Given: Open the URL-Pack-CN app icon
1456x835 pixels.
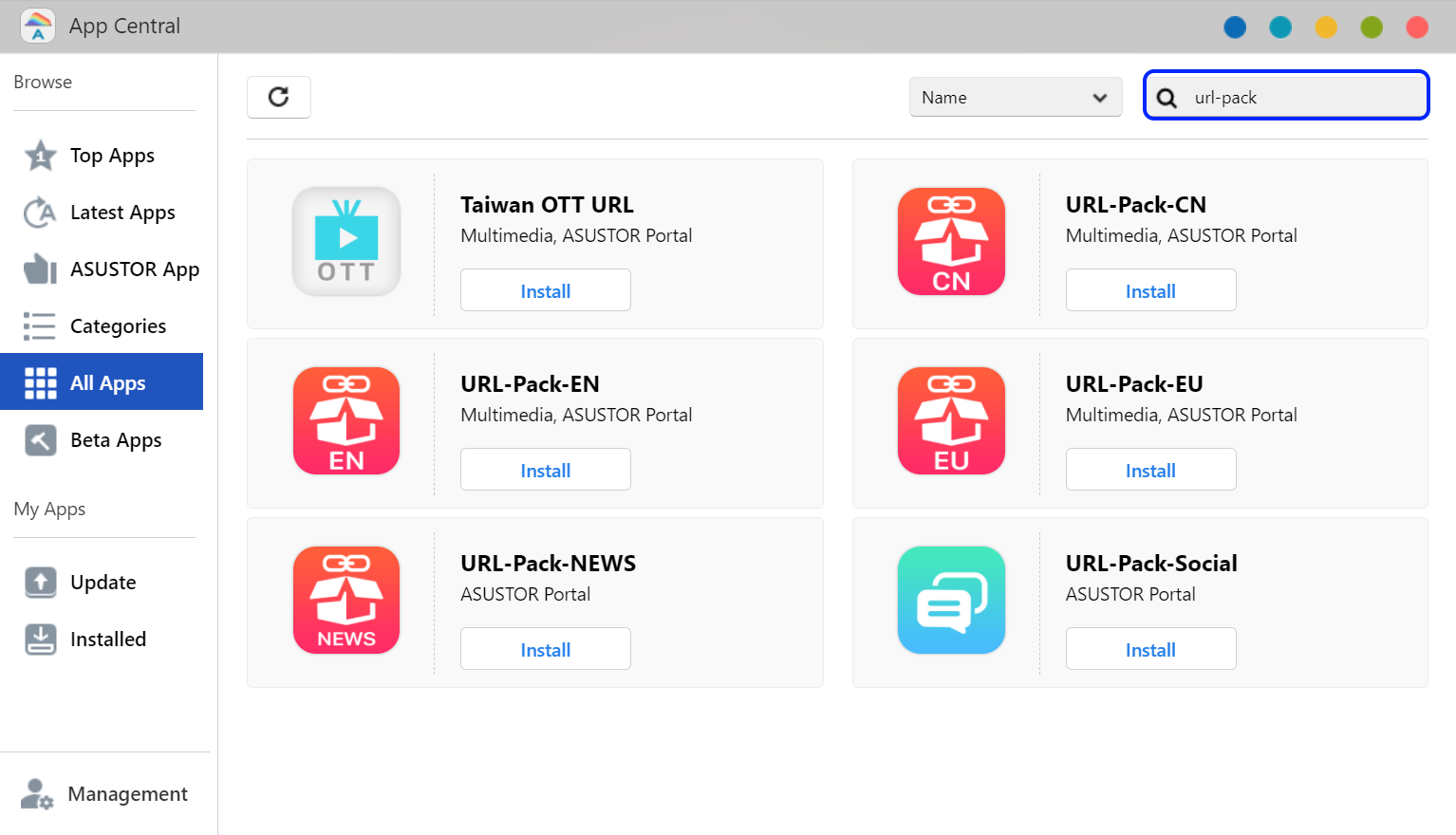Looking at the screenshot, I should pyautogui.click(x=951, y=242).
